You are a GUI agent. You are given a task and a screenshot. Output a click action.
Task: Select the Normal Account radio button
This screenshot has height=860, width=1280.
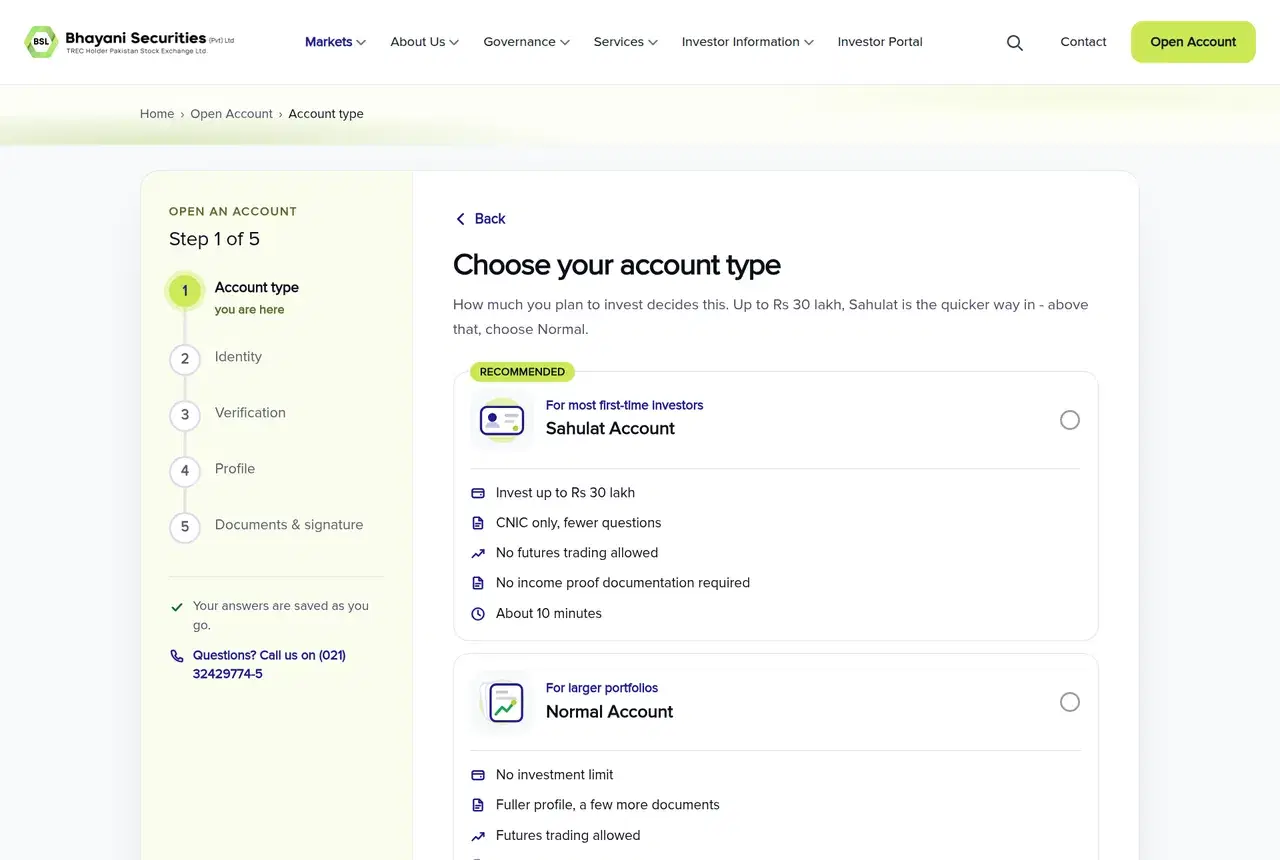click(x=1070, y=702)
